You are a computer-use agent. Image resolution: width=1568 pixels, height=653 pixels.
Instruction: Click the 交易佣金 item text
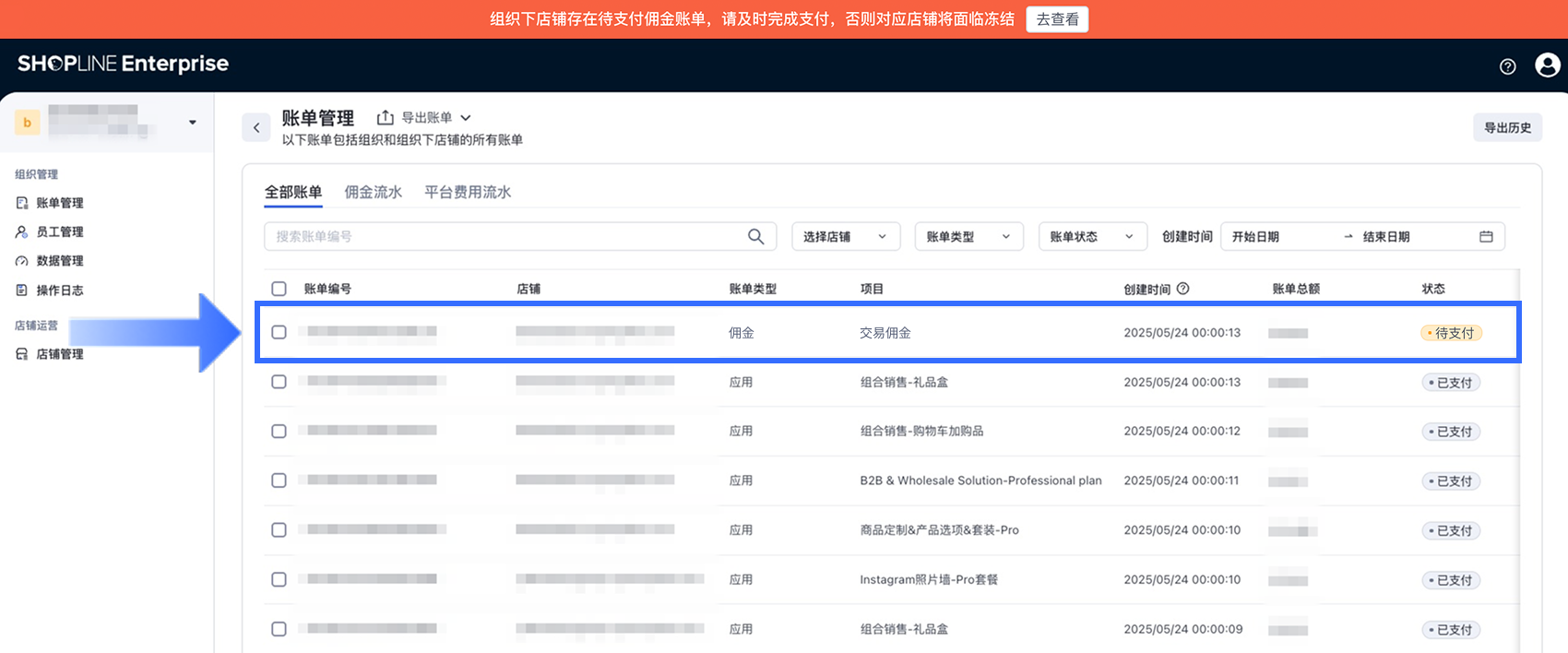coord(885,333)
